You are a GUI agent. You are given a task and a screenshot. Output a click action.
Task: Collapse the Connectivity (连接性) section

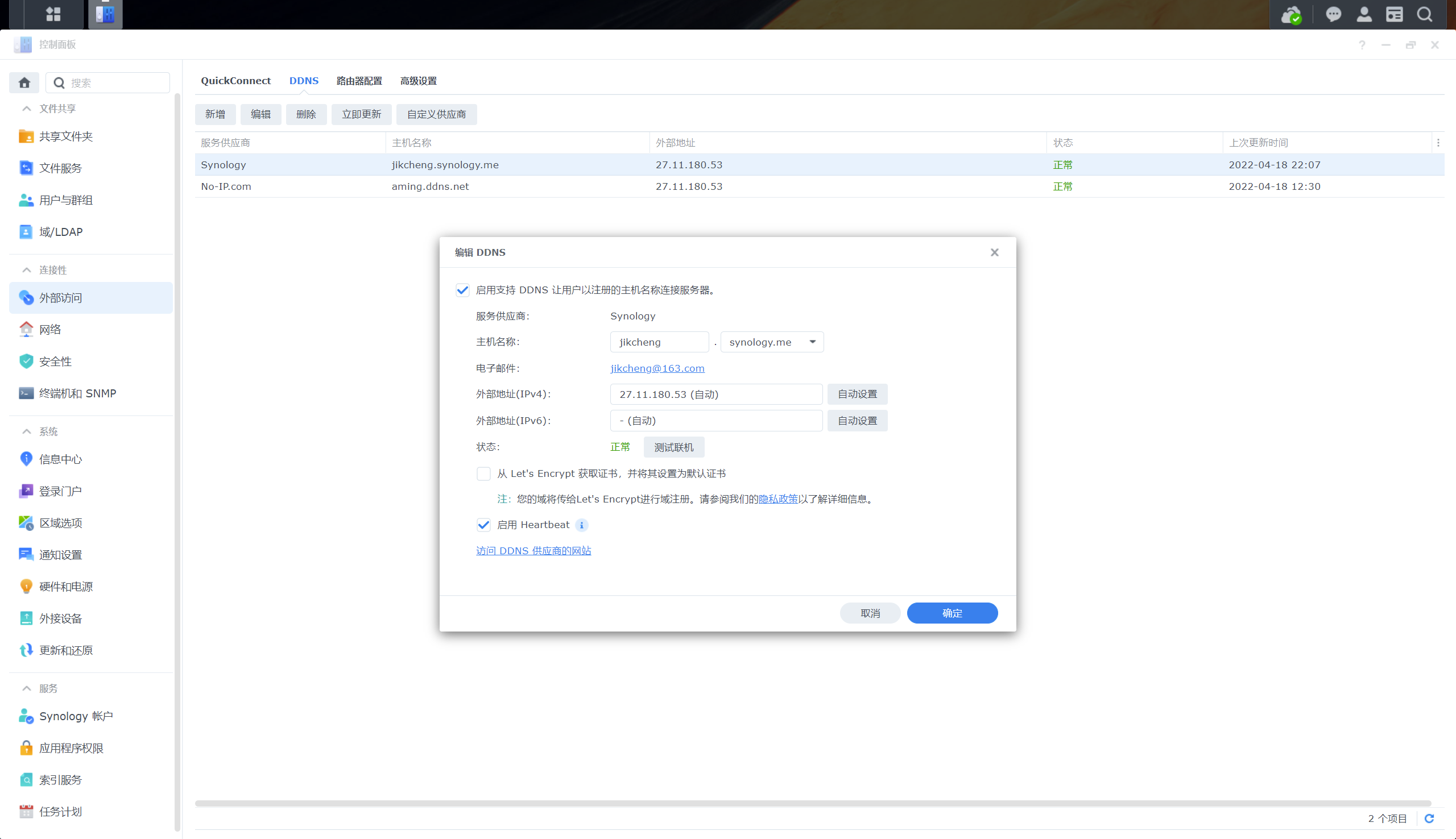tap(27, 269)
